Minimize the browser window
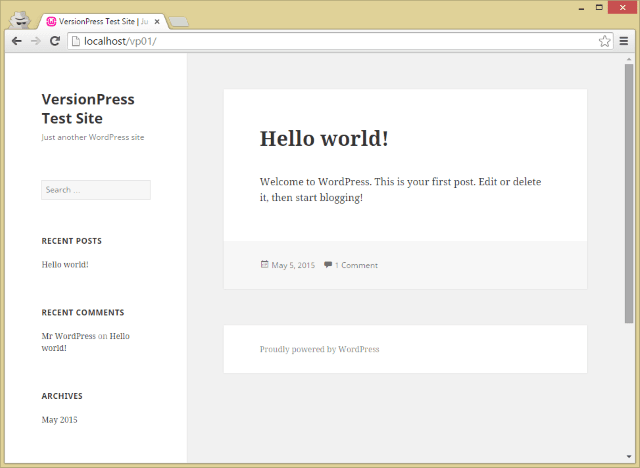 click(x=581, y=8)
